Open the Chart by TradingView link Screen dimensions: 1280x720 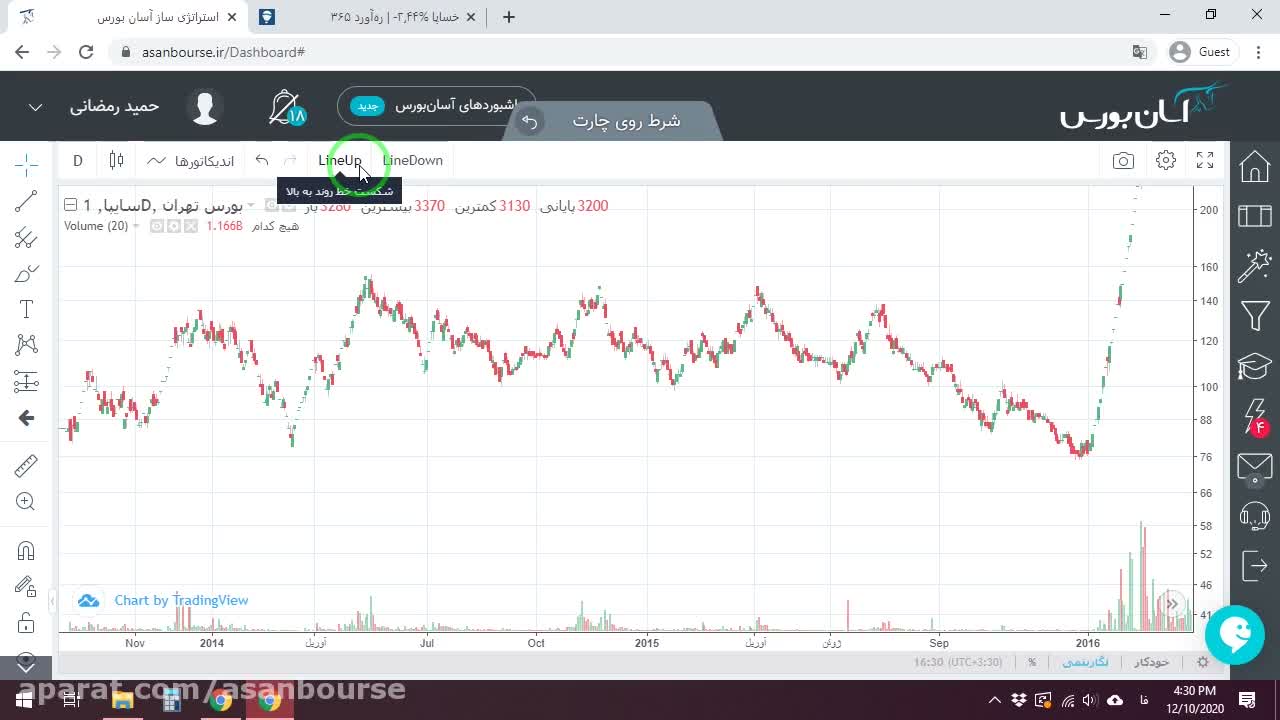click(x=181, y=600)
